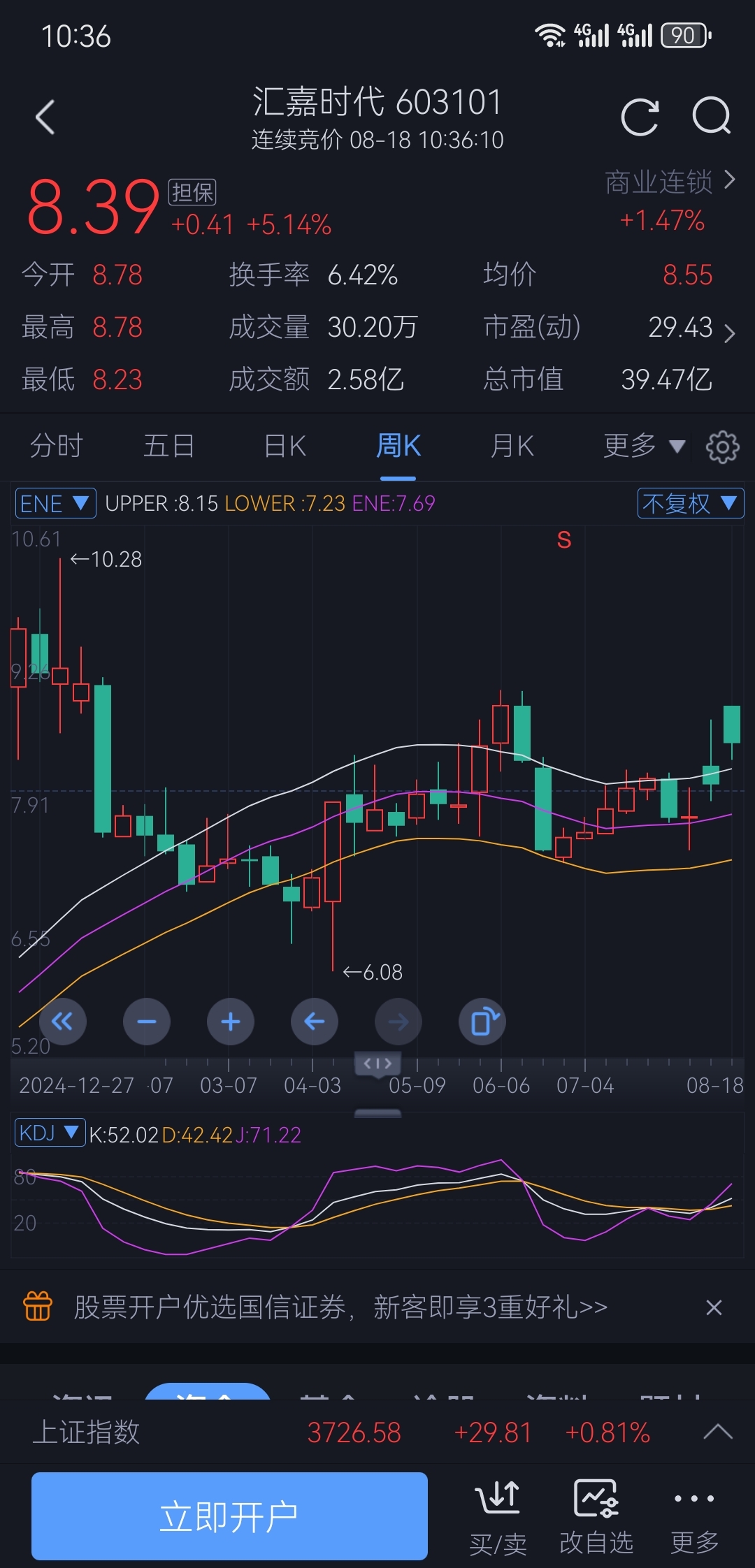755x1568 pixels.
Task: Tap 立即开户 open account button
Action: [229, 1516]
